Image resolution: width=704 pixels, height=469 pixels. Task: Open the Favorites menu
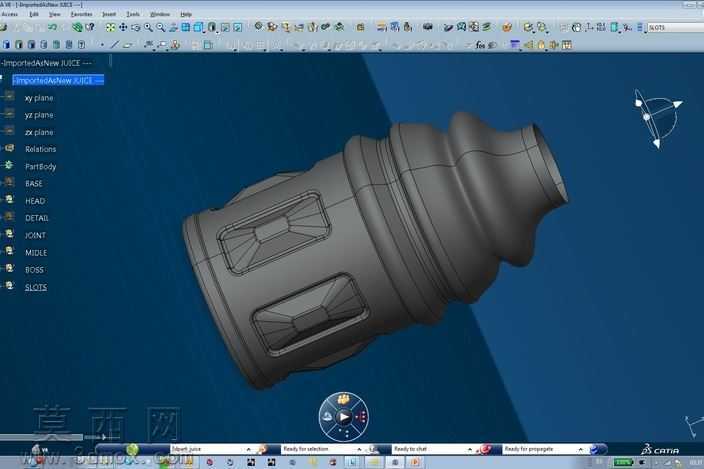pyautogui.click(x=81, y=14)
